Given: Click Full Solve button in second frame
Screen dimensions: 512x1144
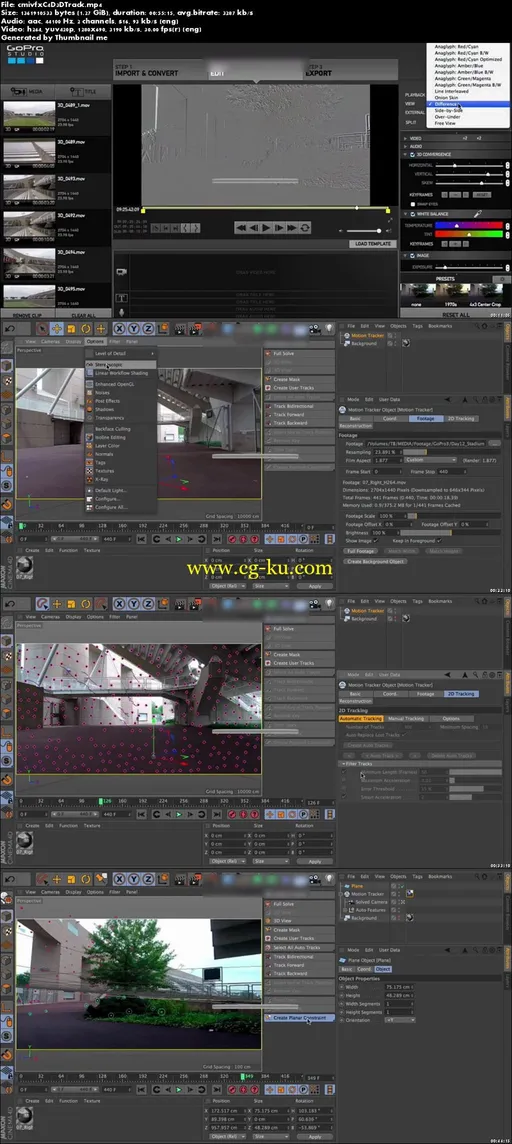Looking at the screenshot, I should pyautogui.click(x=299, y=353).
